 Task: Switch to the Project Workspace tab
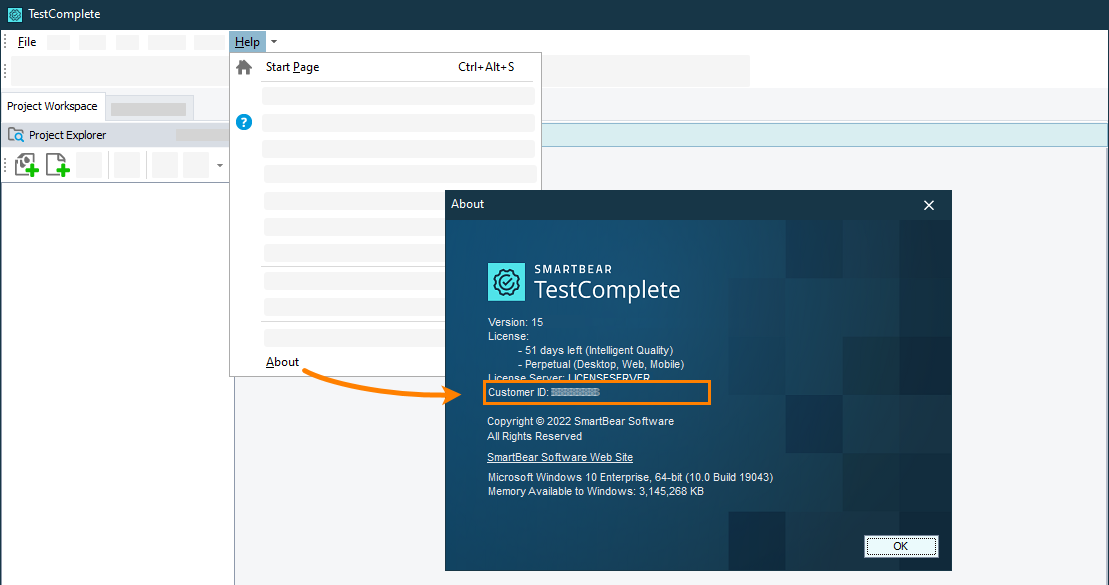point(53,106)
